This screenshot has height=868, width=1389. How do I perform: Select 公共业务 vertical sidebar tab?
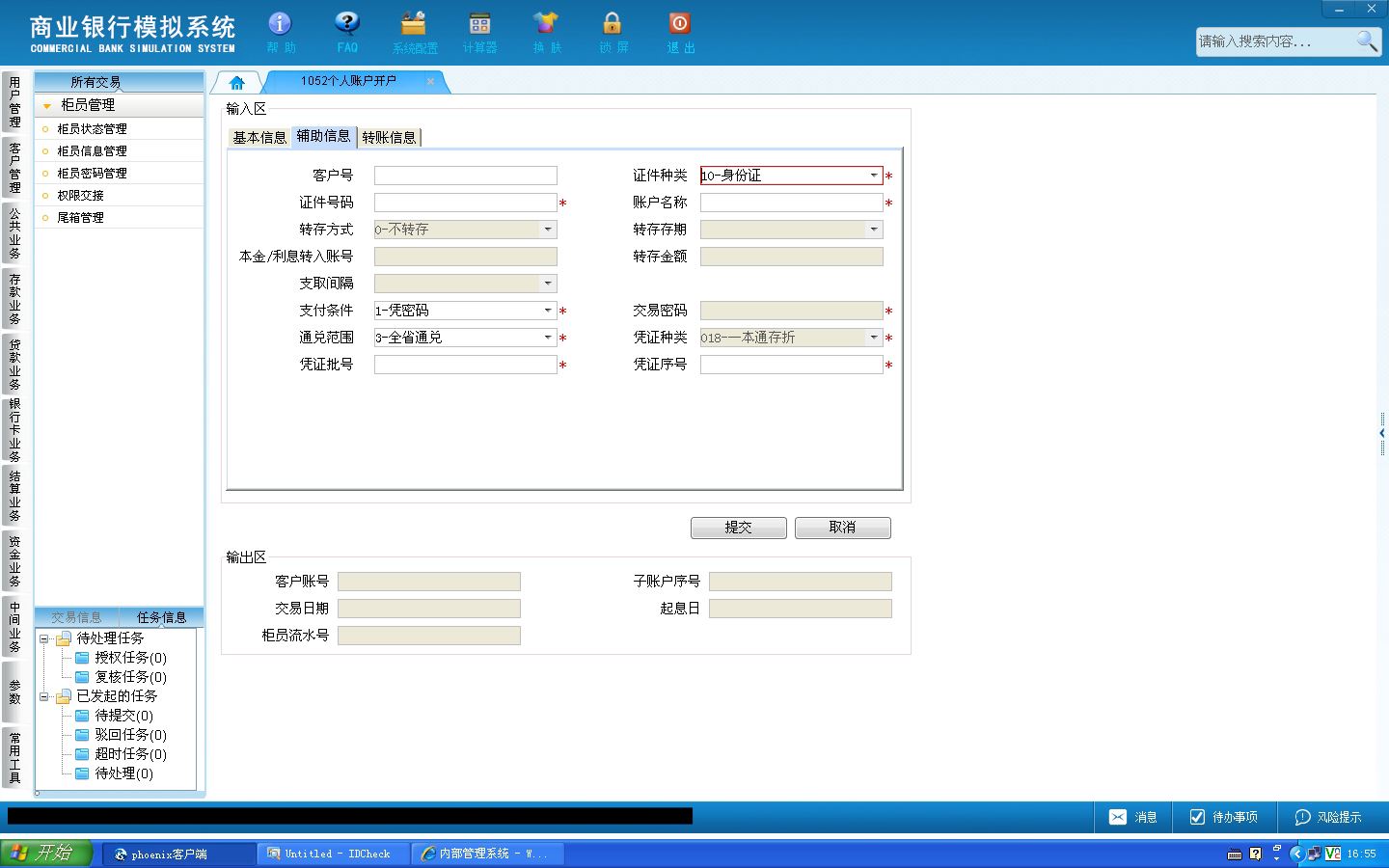click(x=14, y=233)
